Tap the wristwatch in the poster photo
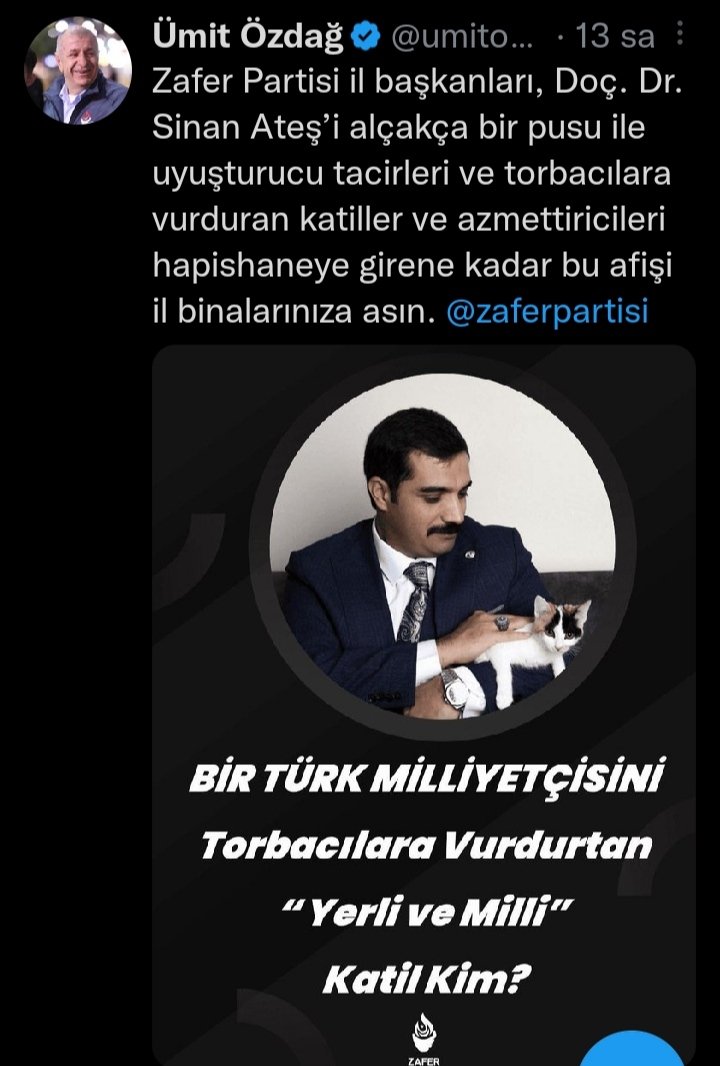Image resolution: width=720 pixels, height=1066 pixels. pos(455,689)
